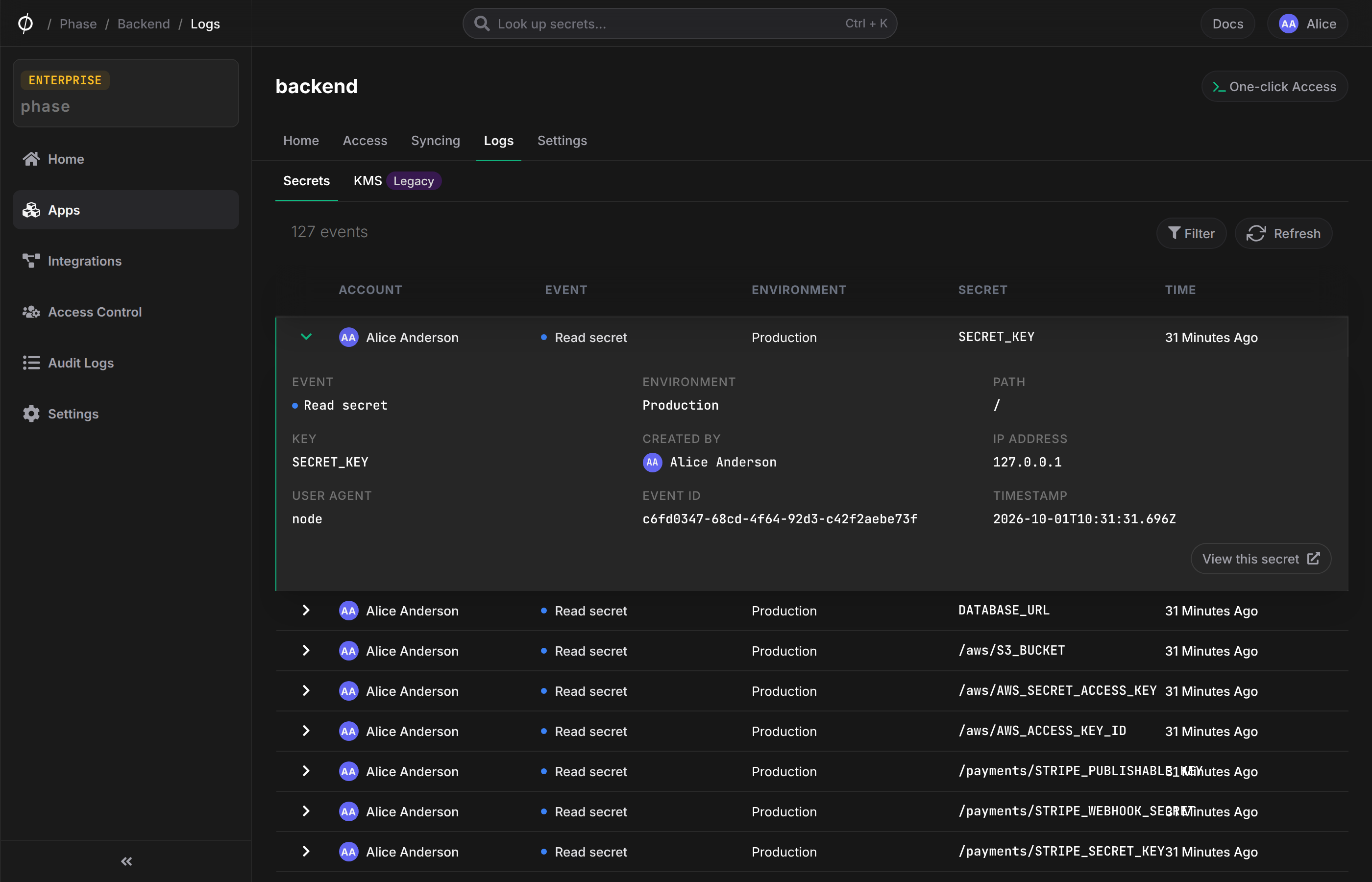The width and height of the screenshot is (1372, 882).
Task: Click the Home sidebar house icon
Action: pyautogui.click(x=31, y=159)
